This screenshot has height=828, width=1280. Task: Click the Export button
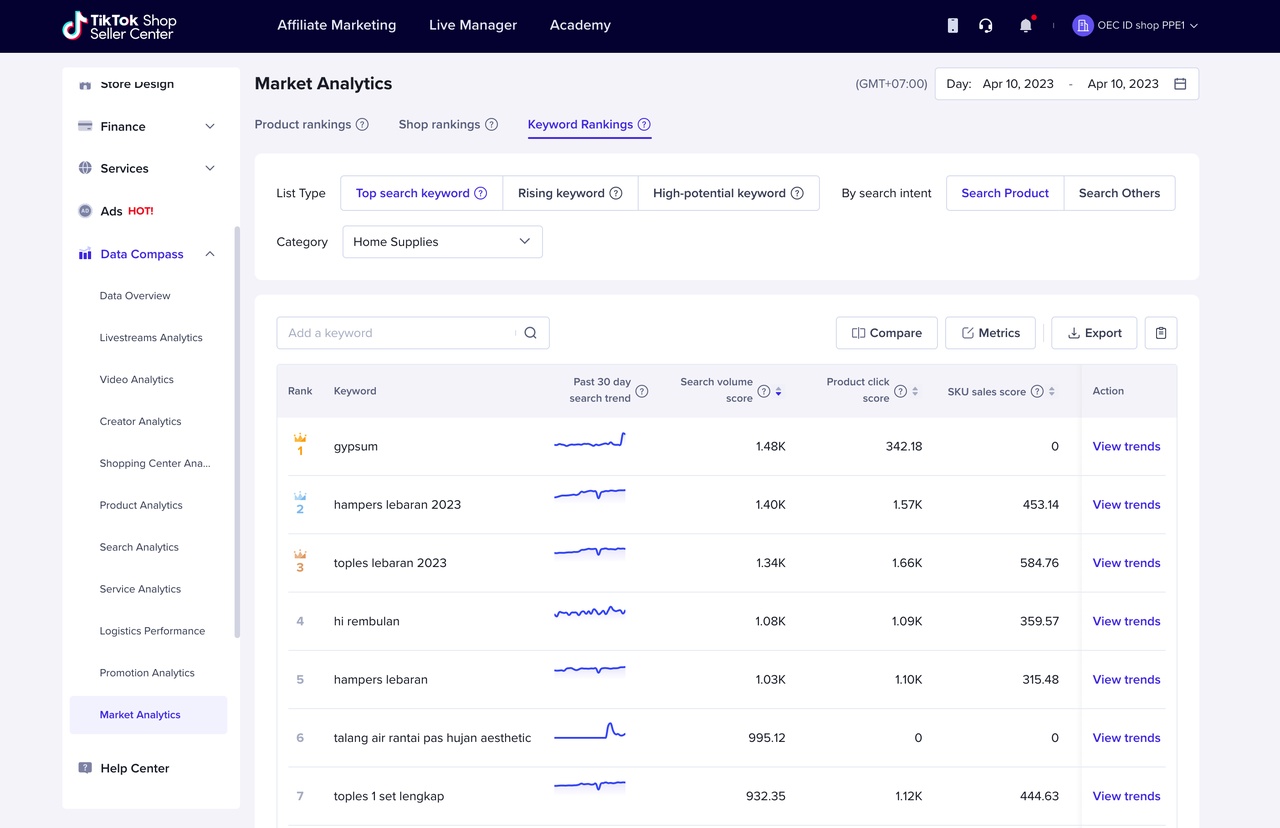1094,333
